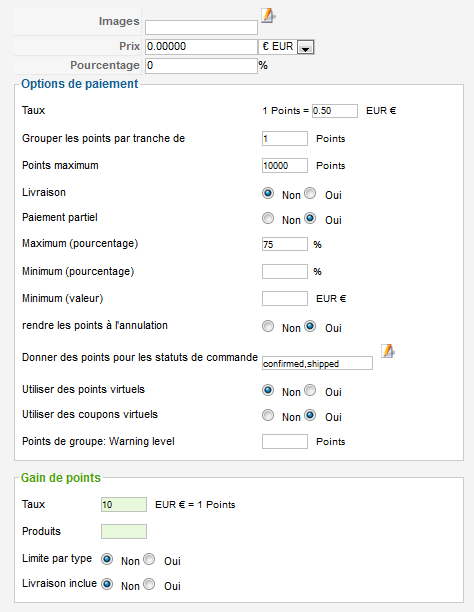The width and height of the screenshot is (474, 612).
Task: Select Oui for Limite par type
Action: point(149,559)
